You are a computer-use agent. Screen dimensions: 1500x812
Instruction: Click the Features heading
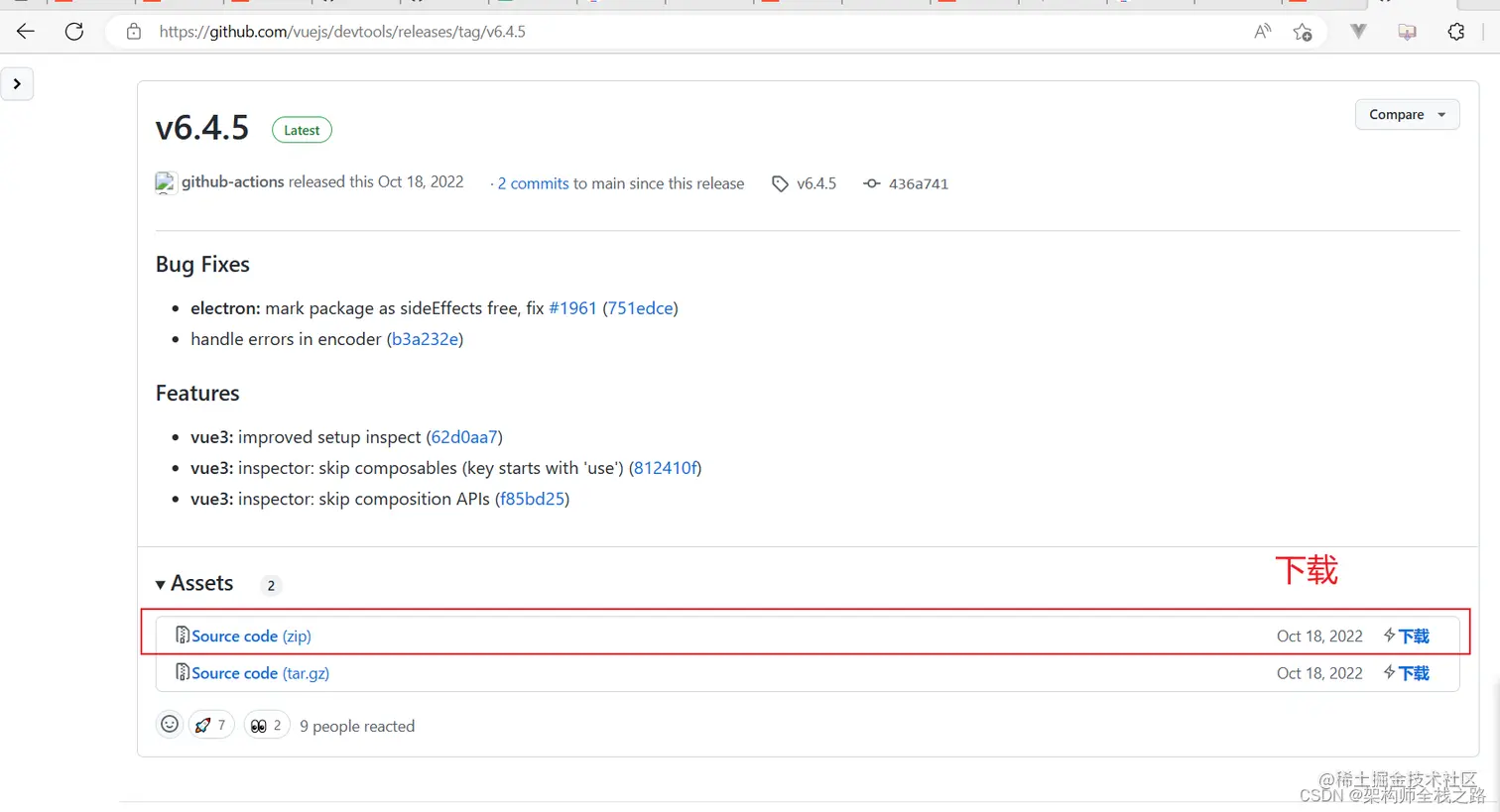[x=197, y=394]
